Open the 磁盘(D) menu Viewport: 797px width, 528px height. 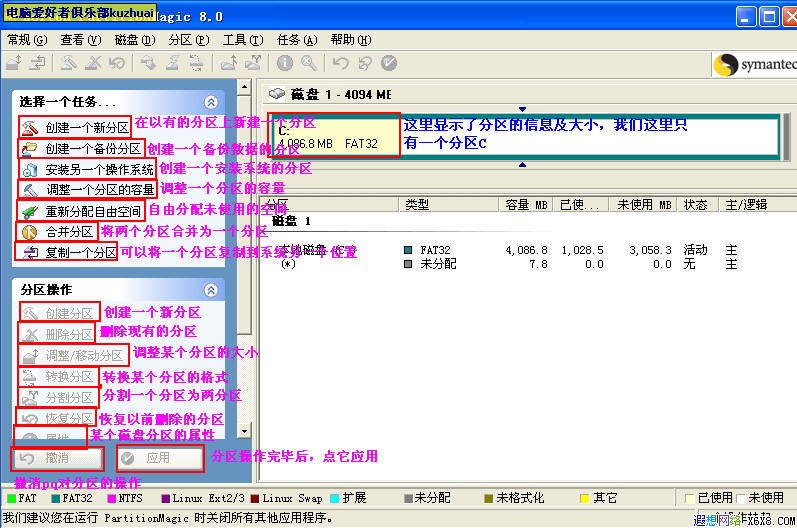(x=135, y=40)
